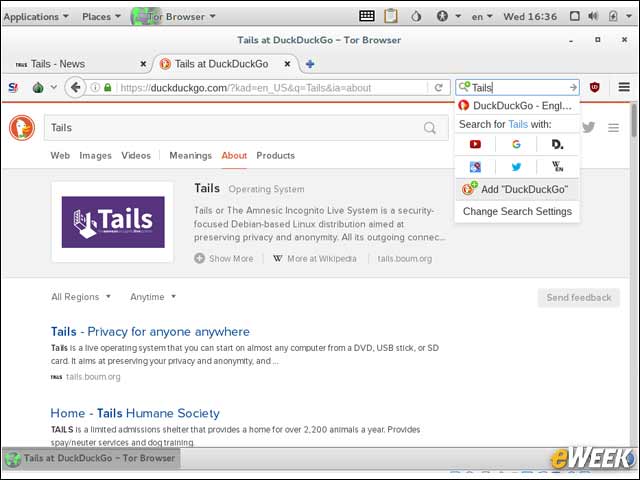Open Change Search Settings
Viewport: 640px width, 480px height.
[x=517, y=211]
